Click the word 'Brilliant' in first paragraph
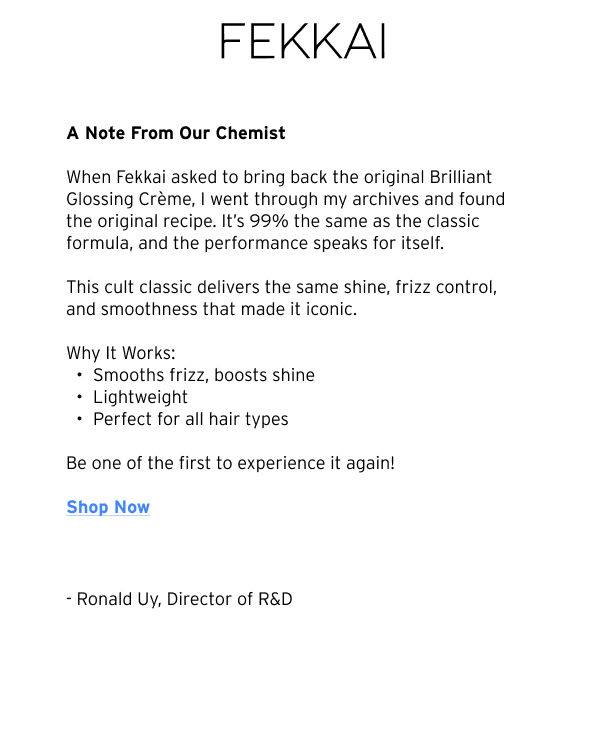 [x=460, y=177]
